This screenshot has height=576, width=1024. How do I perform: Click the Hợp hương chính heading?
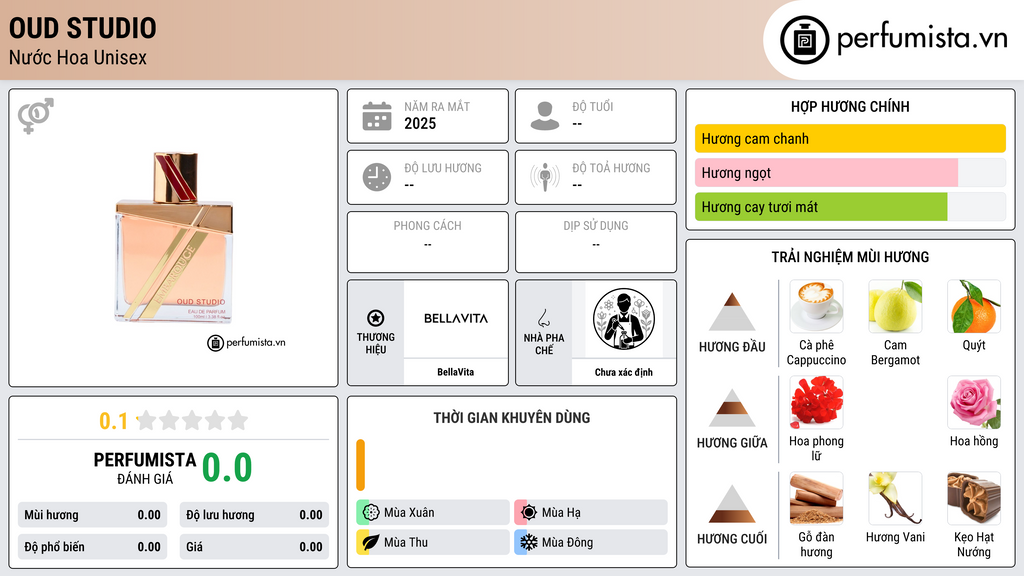click(x=850, y=106)
